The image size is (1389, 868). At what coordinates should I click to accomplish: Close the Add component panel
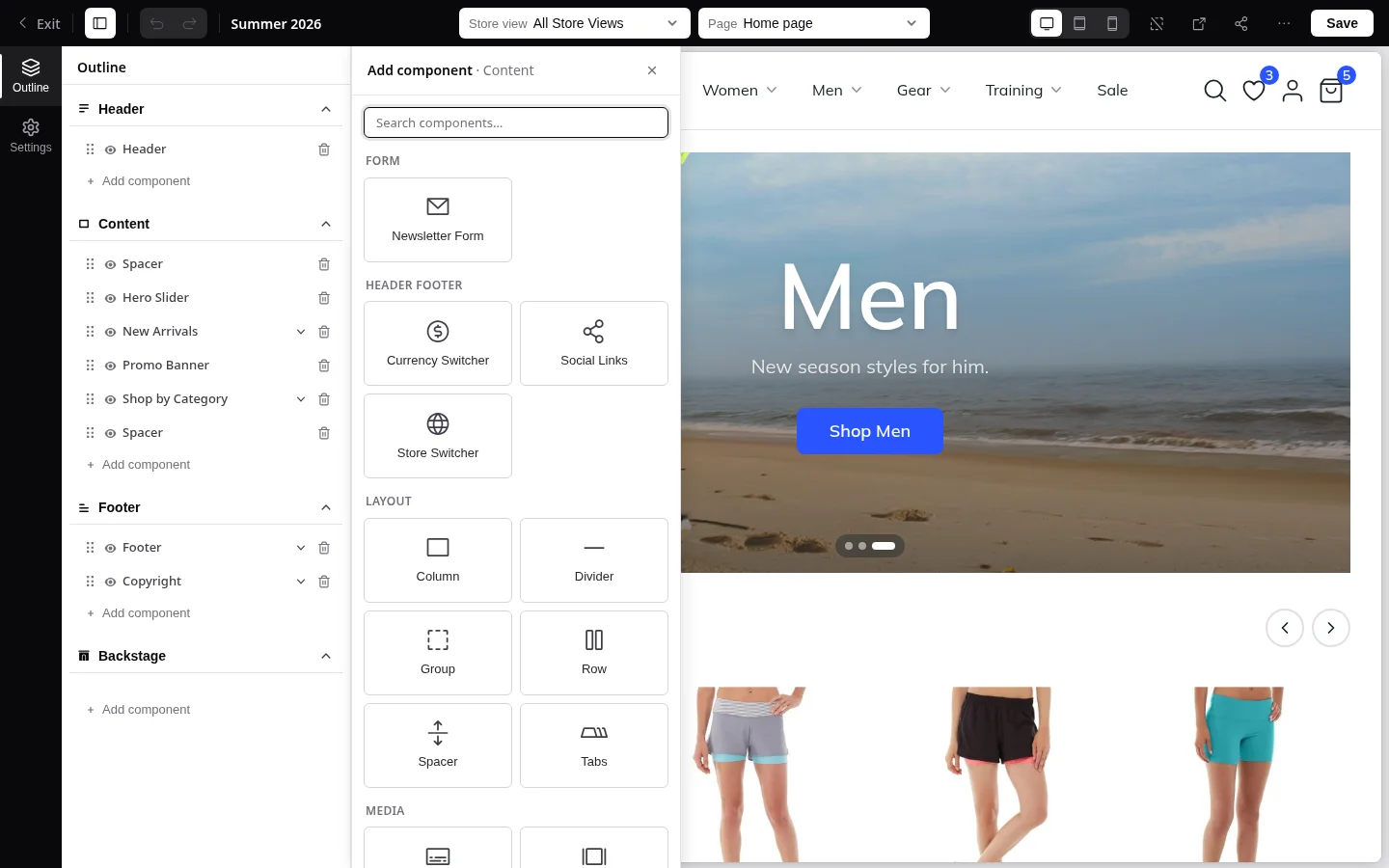652,70
